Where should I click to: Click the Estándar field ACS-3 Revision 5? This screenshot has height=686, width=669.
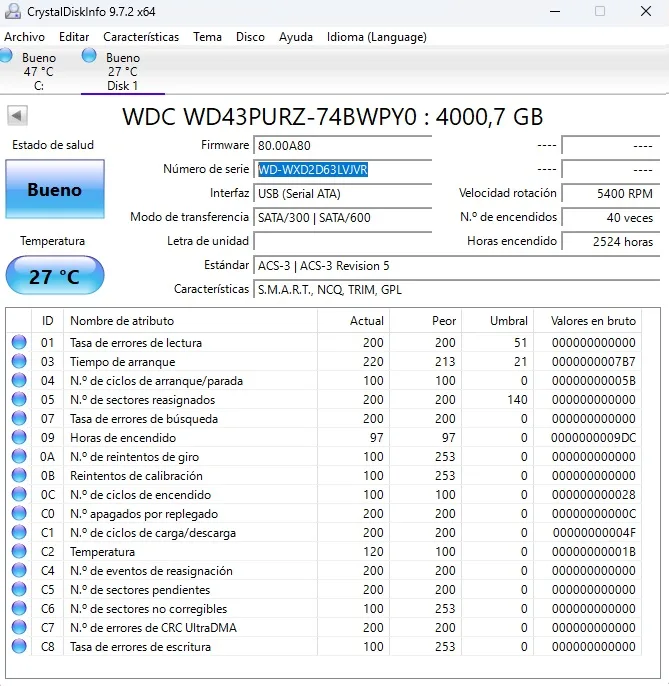pos(456,266)
